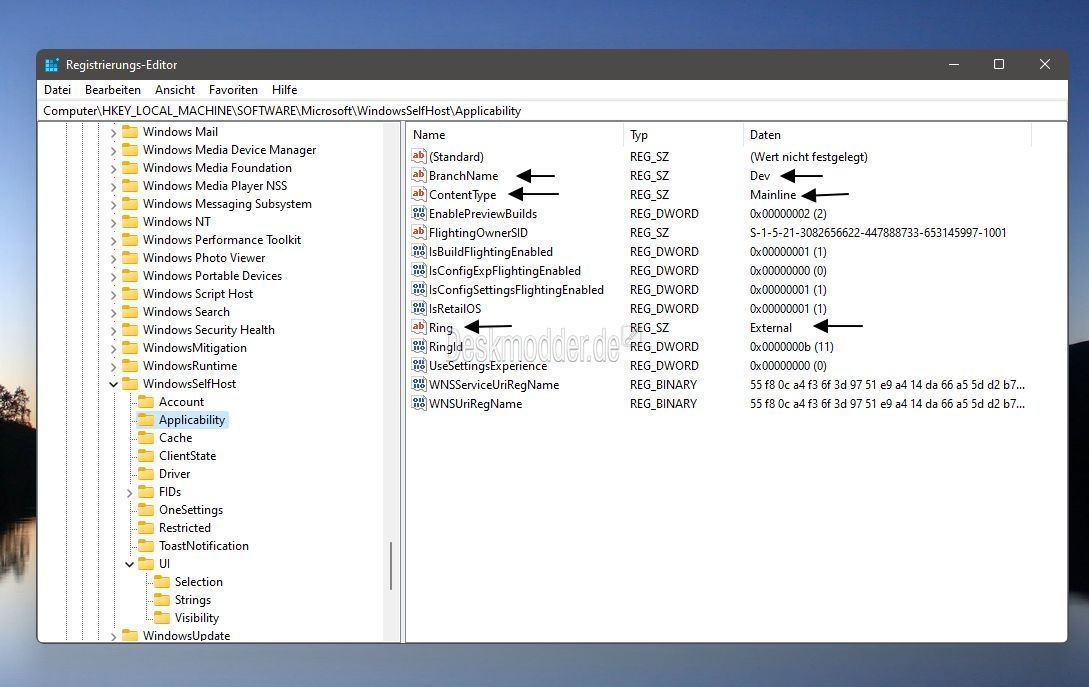Expand the Windows Search tree node
Viewport: 1089px width, 687px height.
click(113, 313)
